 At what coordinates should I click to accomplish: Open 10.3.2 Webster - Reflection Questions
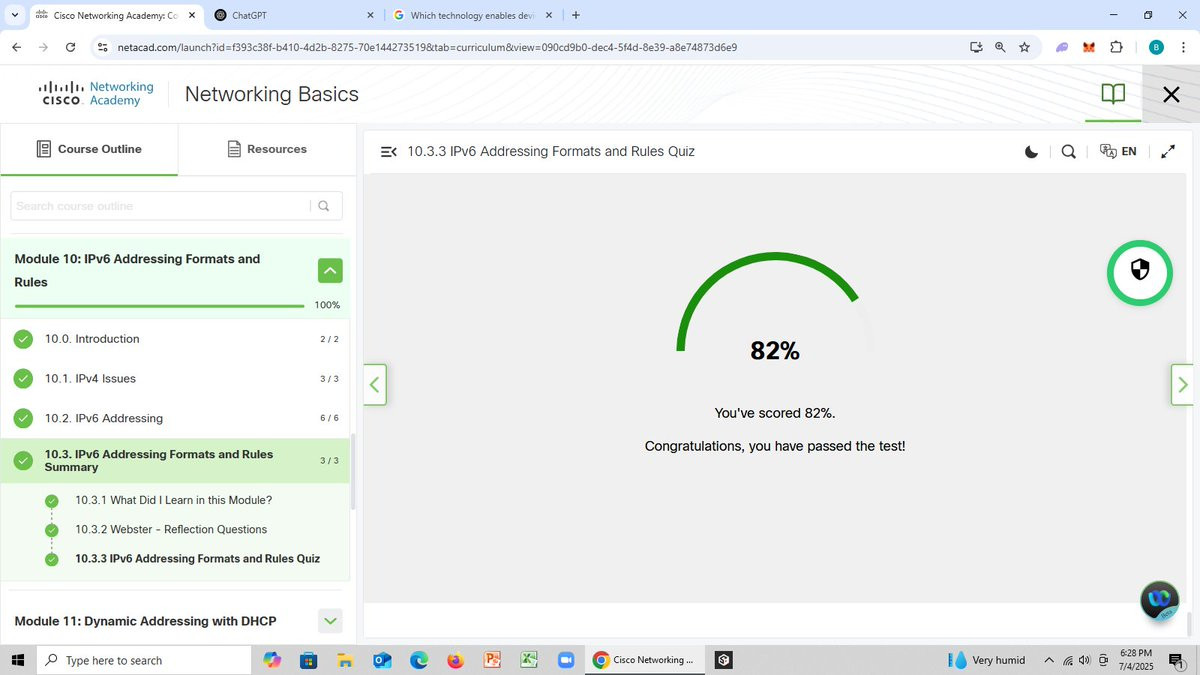(171, 530)
